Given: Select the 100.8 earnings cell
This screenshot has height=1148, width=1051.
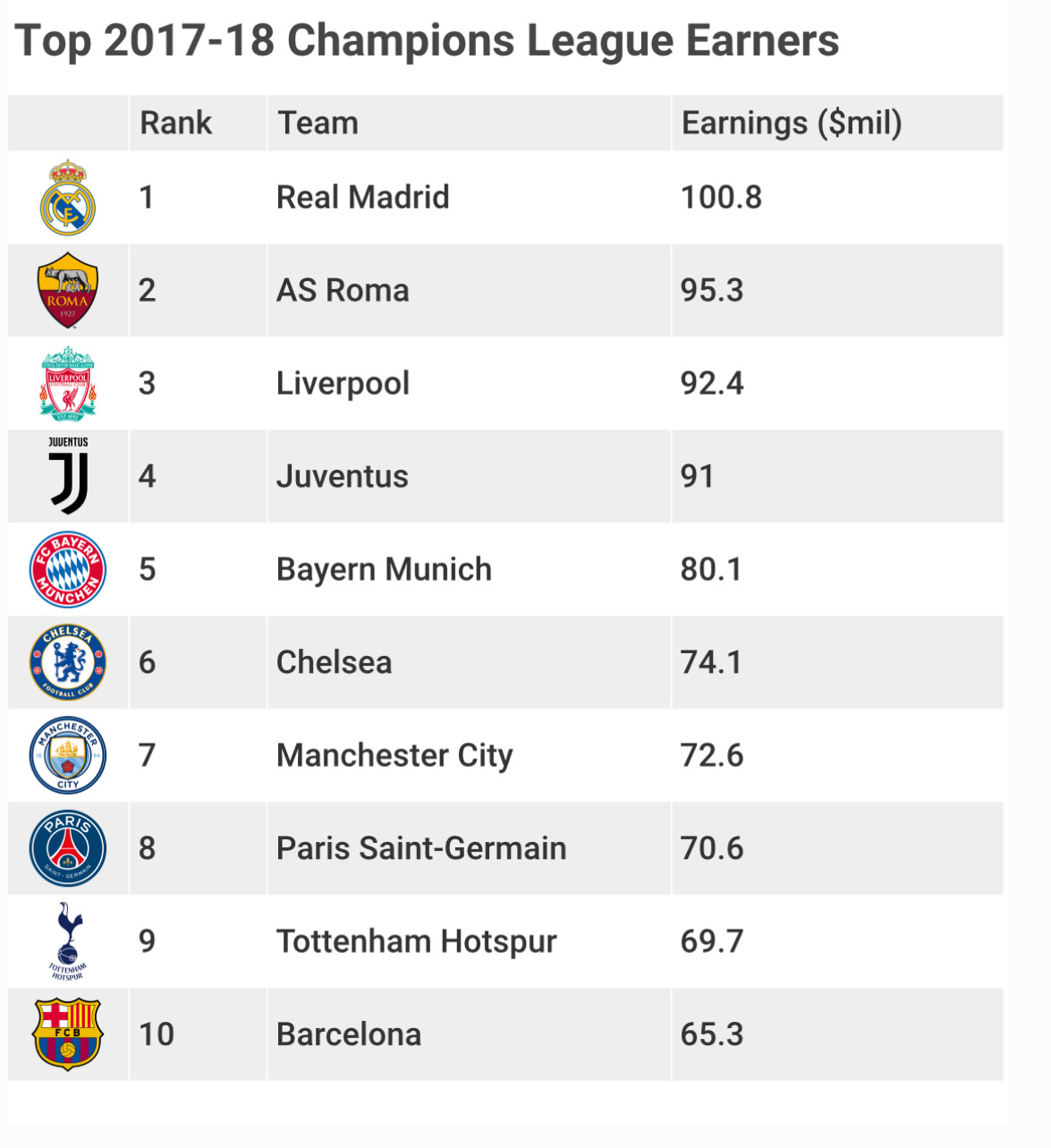Looking at the screenshot, I should [721, 198].
